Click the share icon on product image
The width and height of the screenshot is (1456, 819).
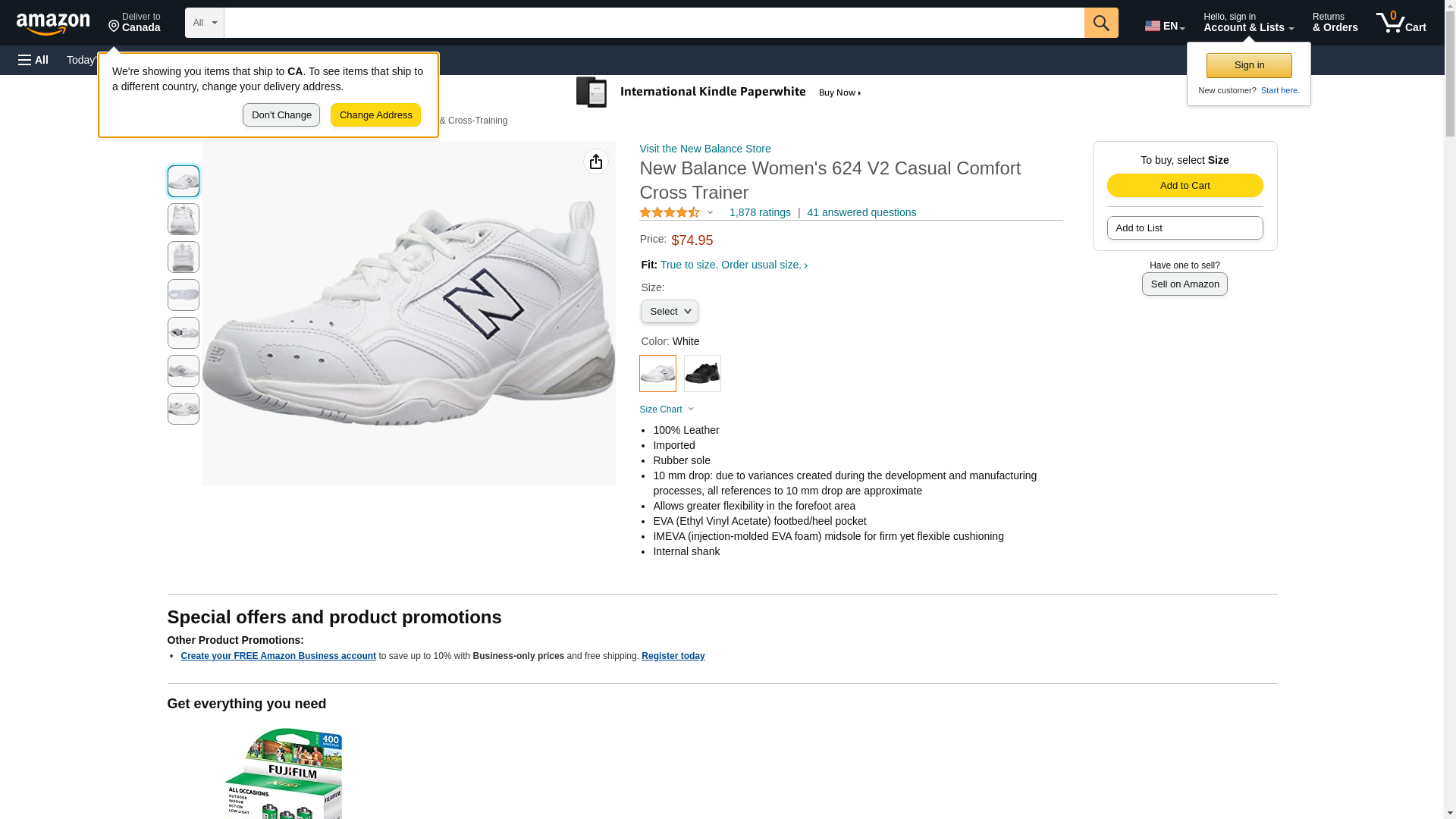[x=596, y=162]
